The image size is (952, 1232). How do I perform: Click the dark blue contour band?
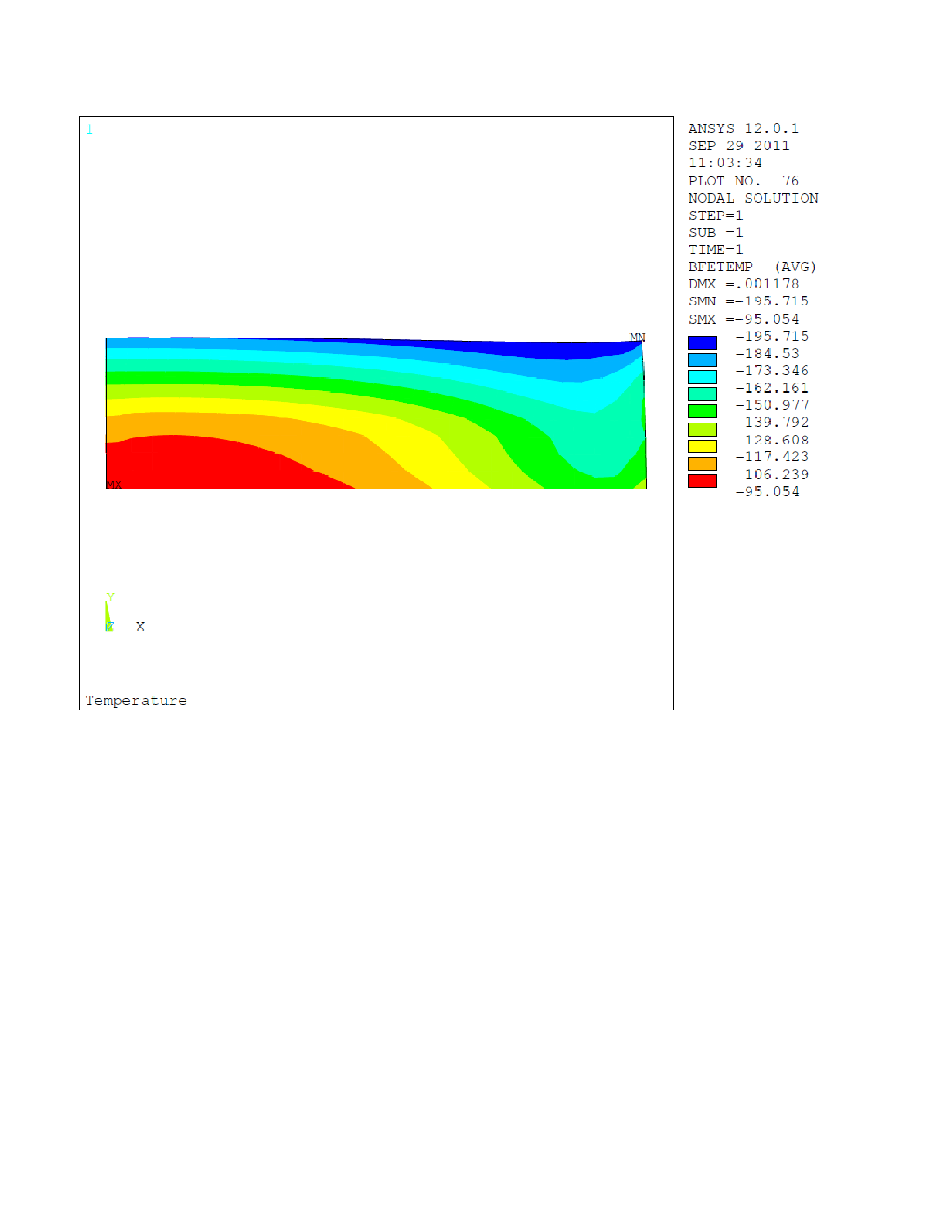(x=564, y=350)
